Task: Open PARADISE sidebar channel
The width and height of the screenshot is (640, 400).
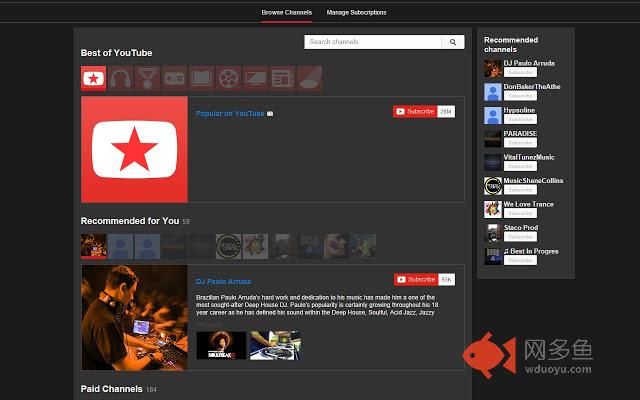Action: pos(520,133)
